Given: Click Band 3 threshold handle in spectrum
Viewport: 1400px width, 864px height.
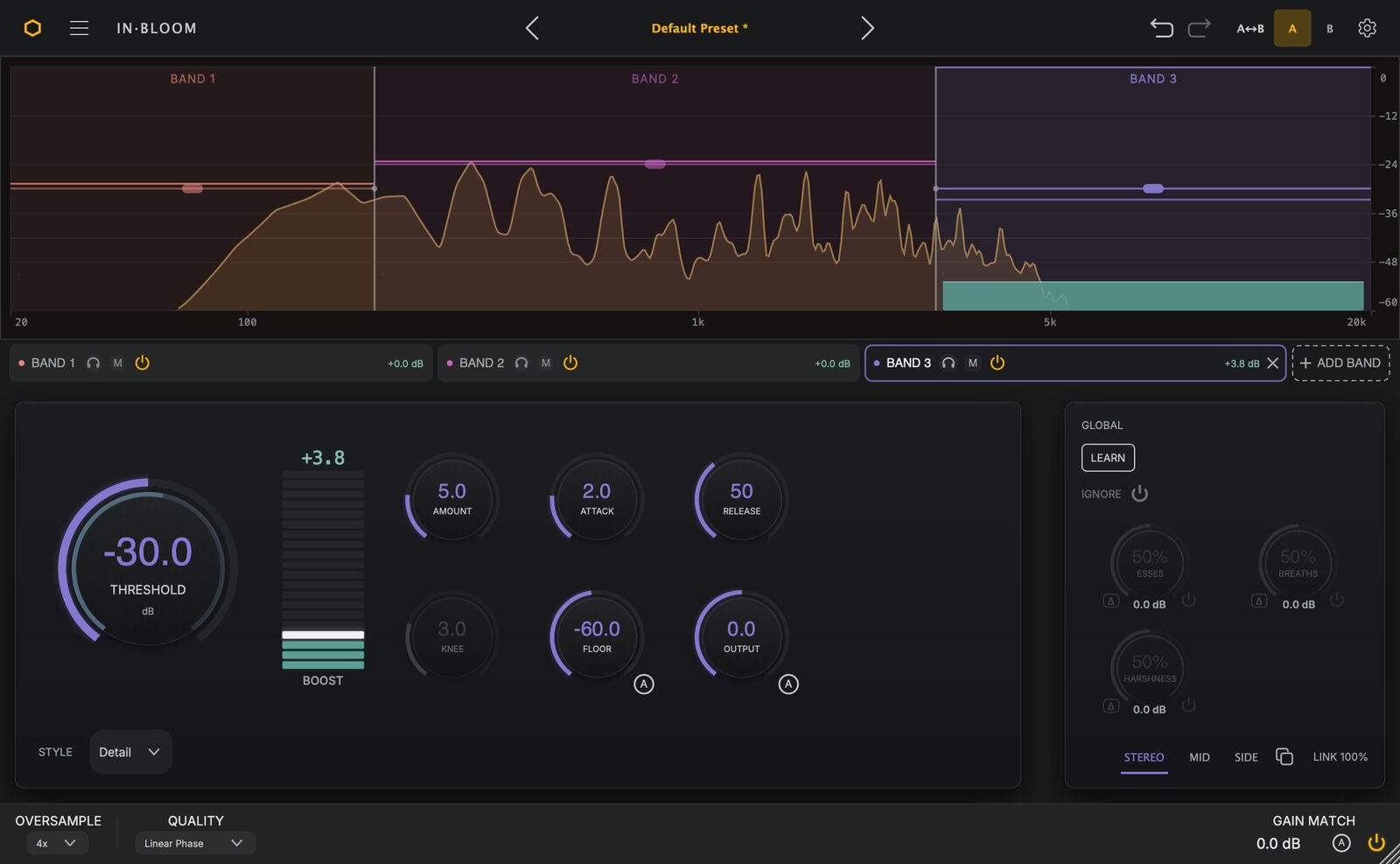Looking at the screenshot, I should pyautogui.click(x=1153, y=188).
